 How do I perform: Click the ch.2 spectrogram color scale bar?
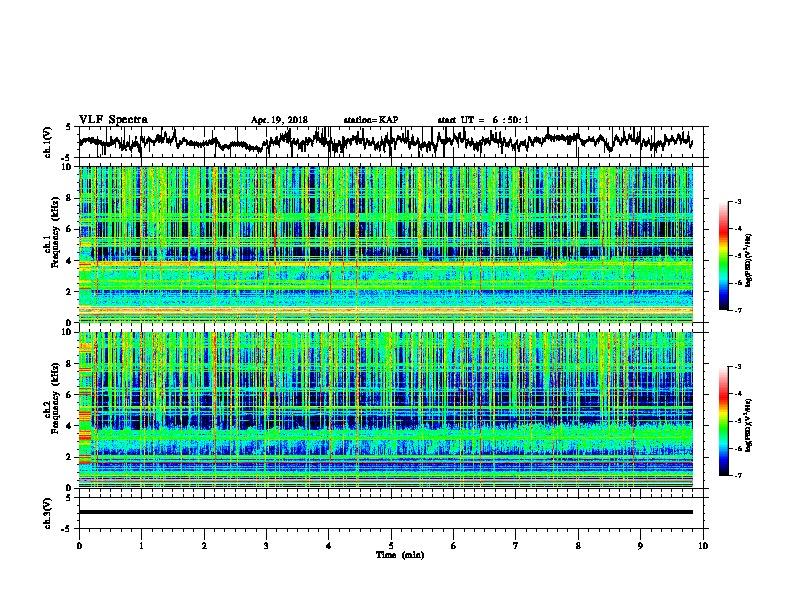[723, 421]
